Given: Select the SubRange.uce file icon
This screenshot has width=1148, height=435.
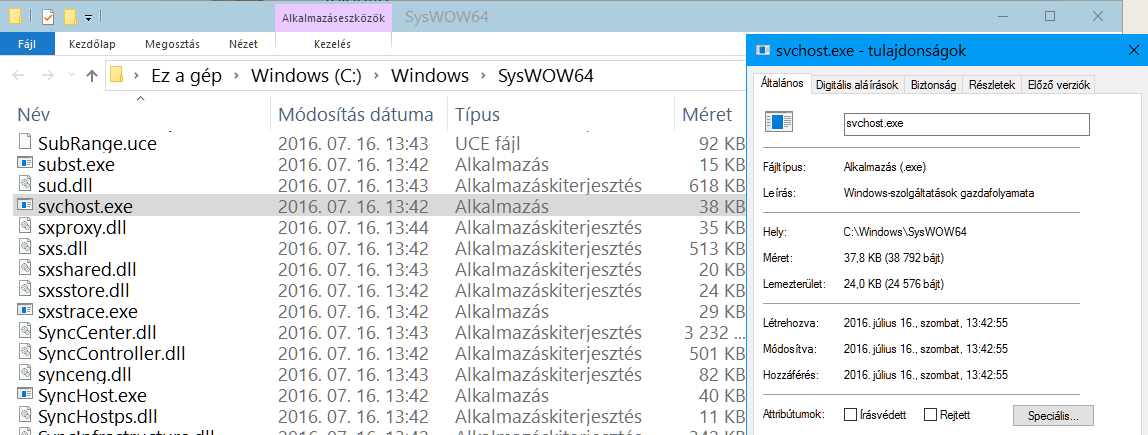Looking at the screenshot, I should tap(25, 143).
